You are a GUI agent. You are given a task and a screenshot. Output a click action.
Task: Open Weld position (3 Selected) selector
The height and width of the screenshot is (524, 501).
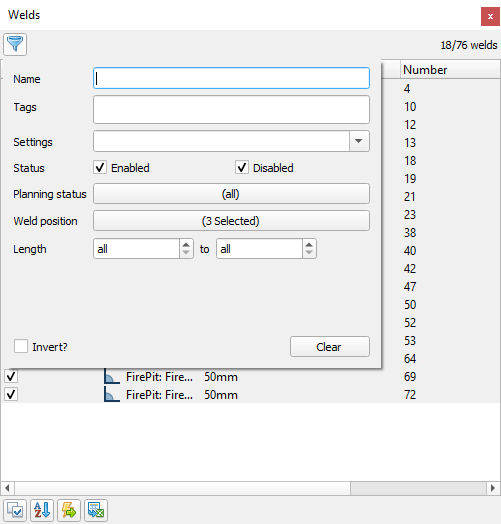coord(231,221)
